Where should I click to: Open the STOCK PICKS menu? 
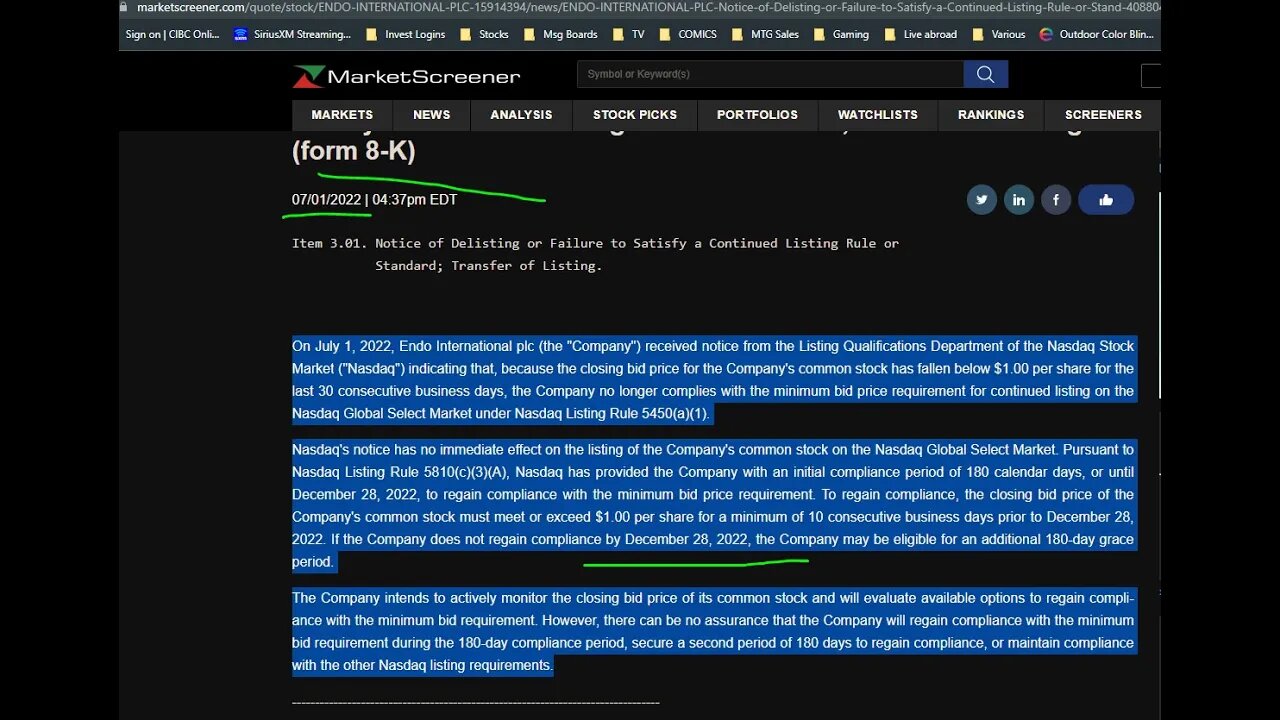tap(635, 115)
